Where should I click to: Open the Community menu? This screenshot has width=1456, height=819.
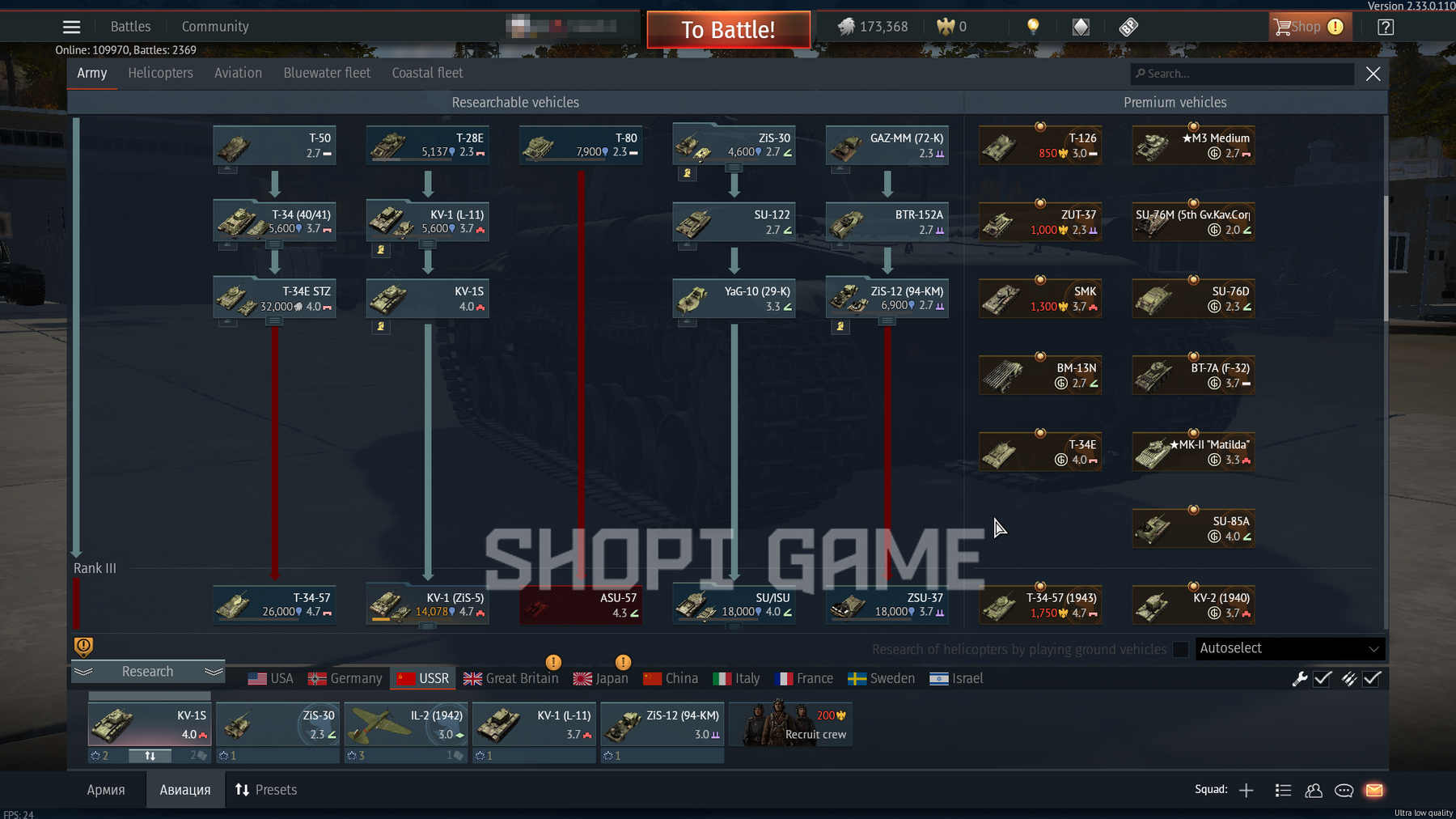tap(215, 27)
